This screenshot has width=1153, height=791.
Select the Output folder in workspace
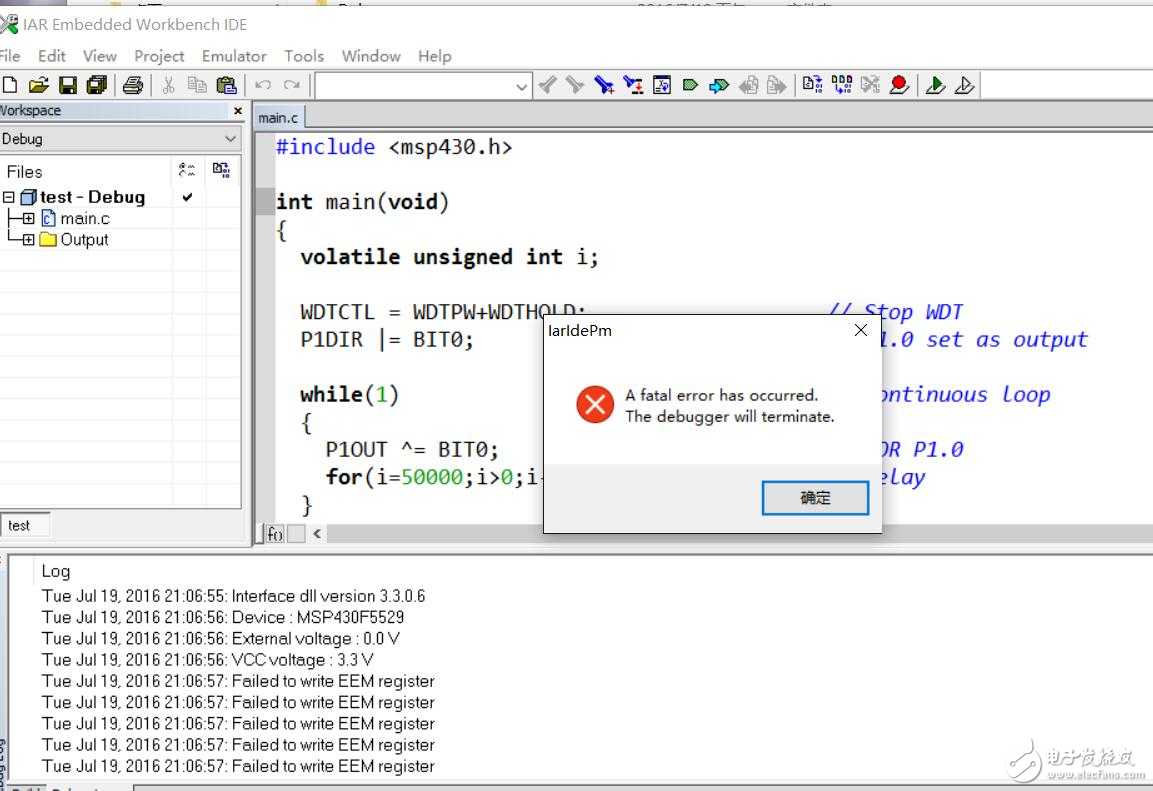(x=84, y=240)
